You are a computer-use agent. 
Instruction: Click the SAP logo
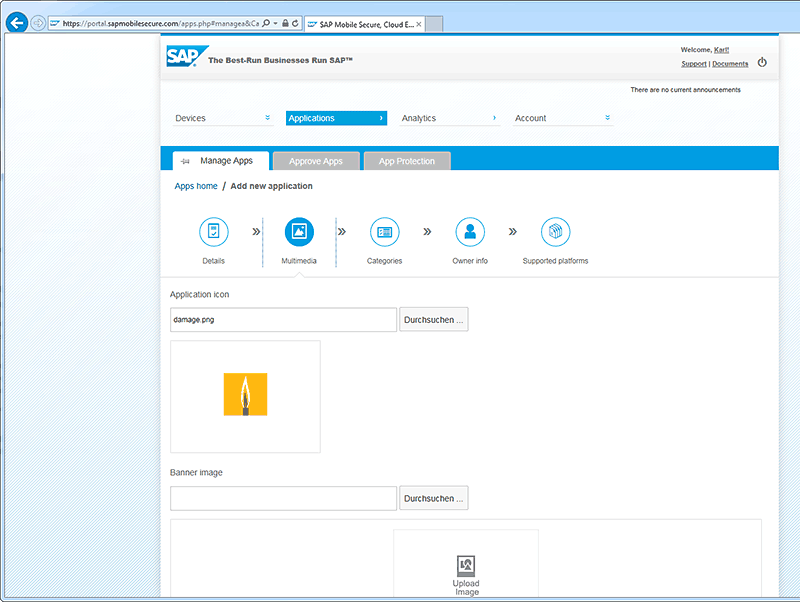coord(184,57)
